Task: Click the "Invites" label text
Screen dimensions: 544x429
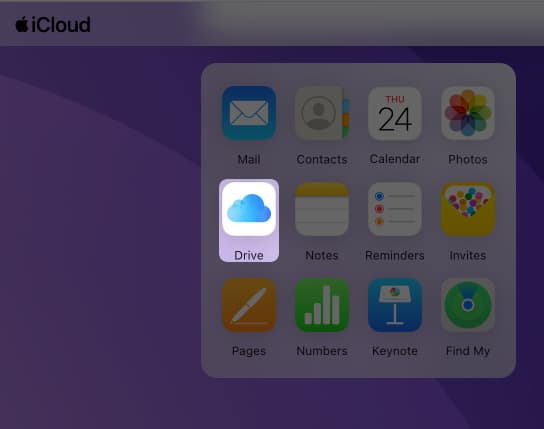Action: pyautogui.click(x=468, y=255)
